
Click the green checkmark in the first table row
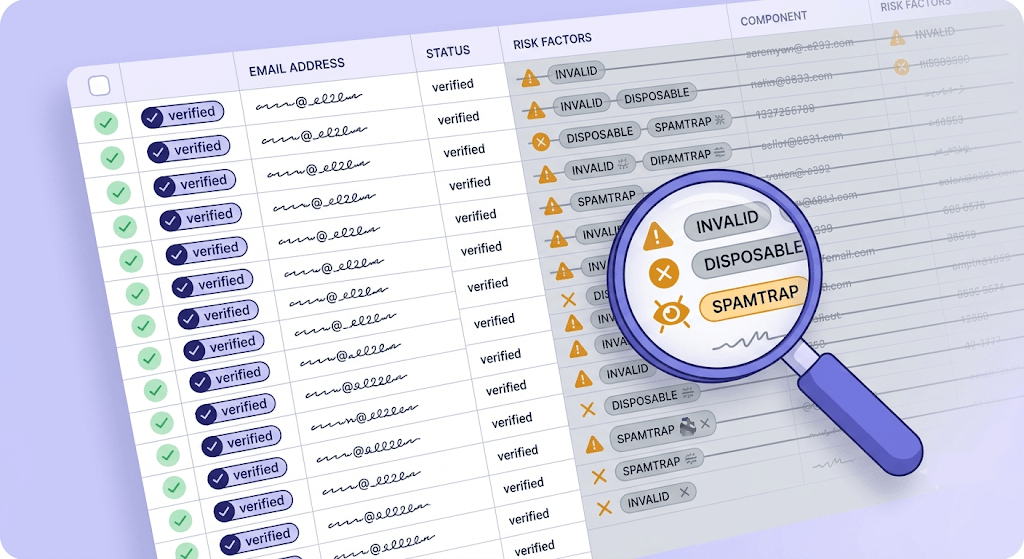point(106,123)
